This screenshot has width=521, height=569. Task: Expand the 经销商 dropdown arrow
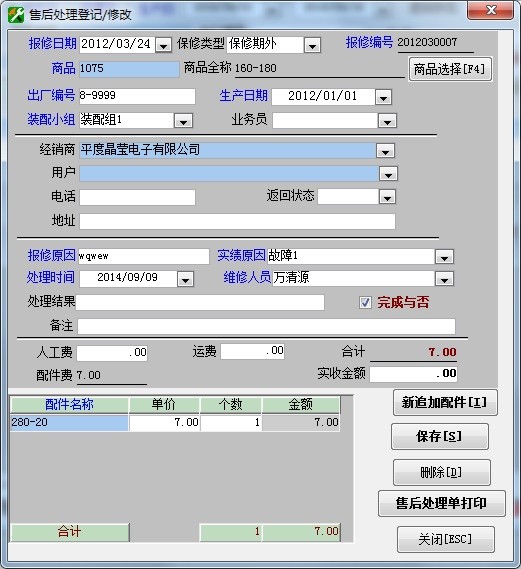click(x=386, y=150)
